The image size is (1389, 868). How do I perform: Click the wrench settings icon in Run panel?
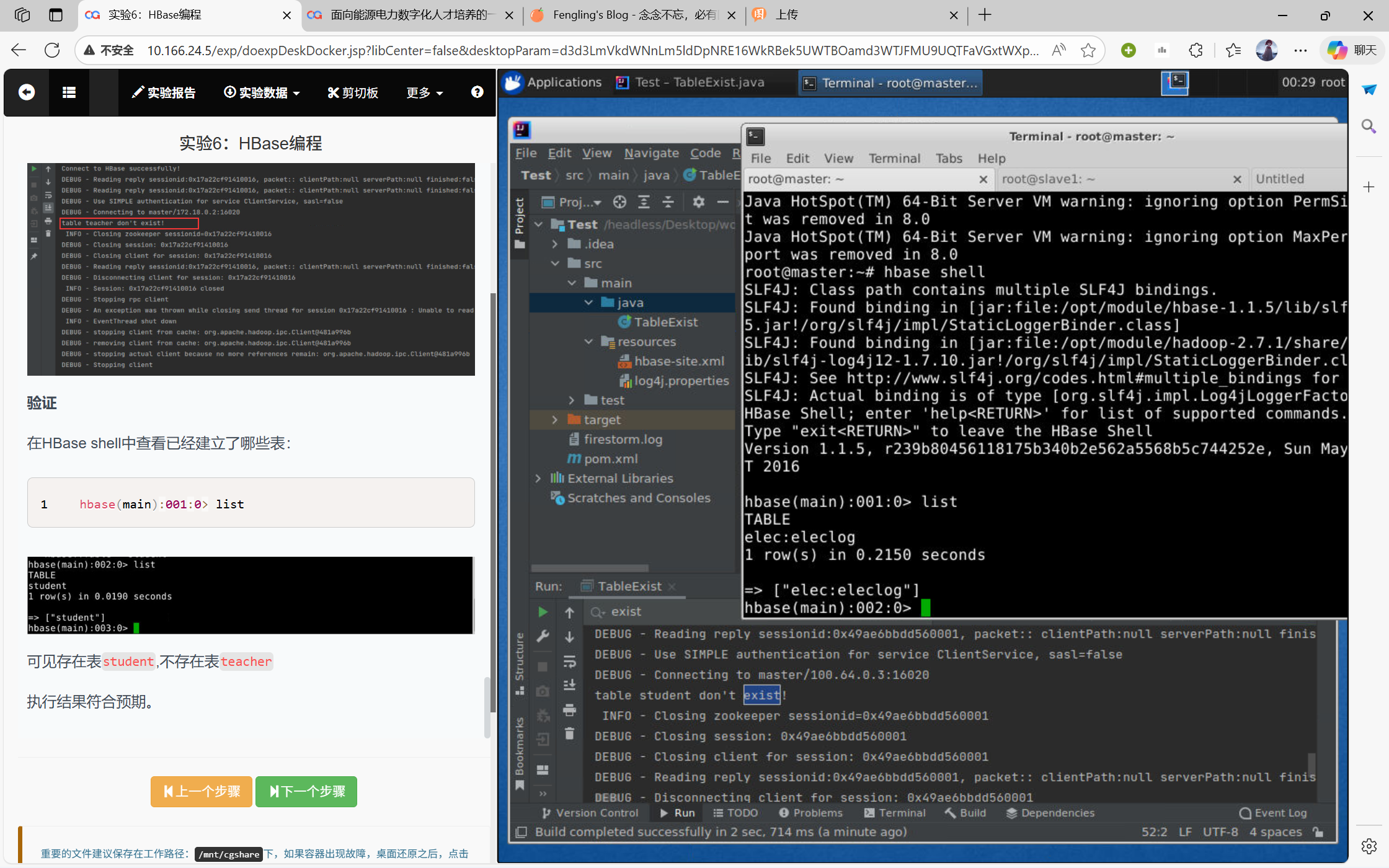pyautogui.click(x=543, y=637)
